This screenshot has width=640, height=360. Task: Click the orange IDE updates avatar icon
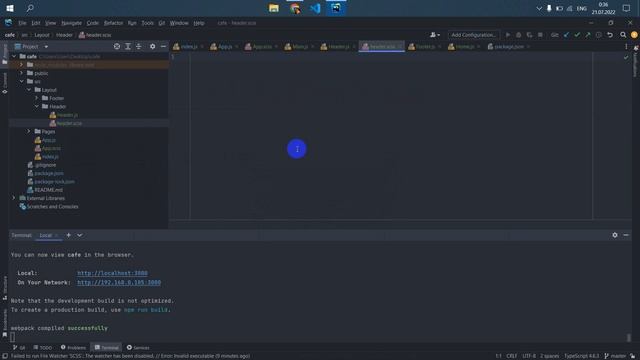click(x=634, y=35)
